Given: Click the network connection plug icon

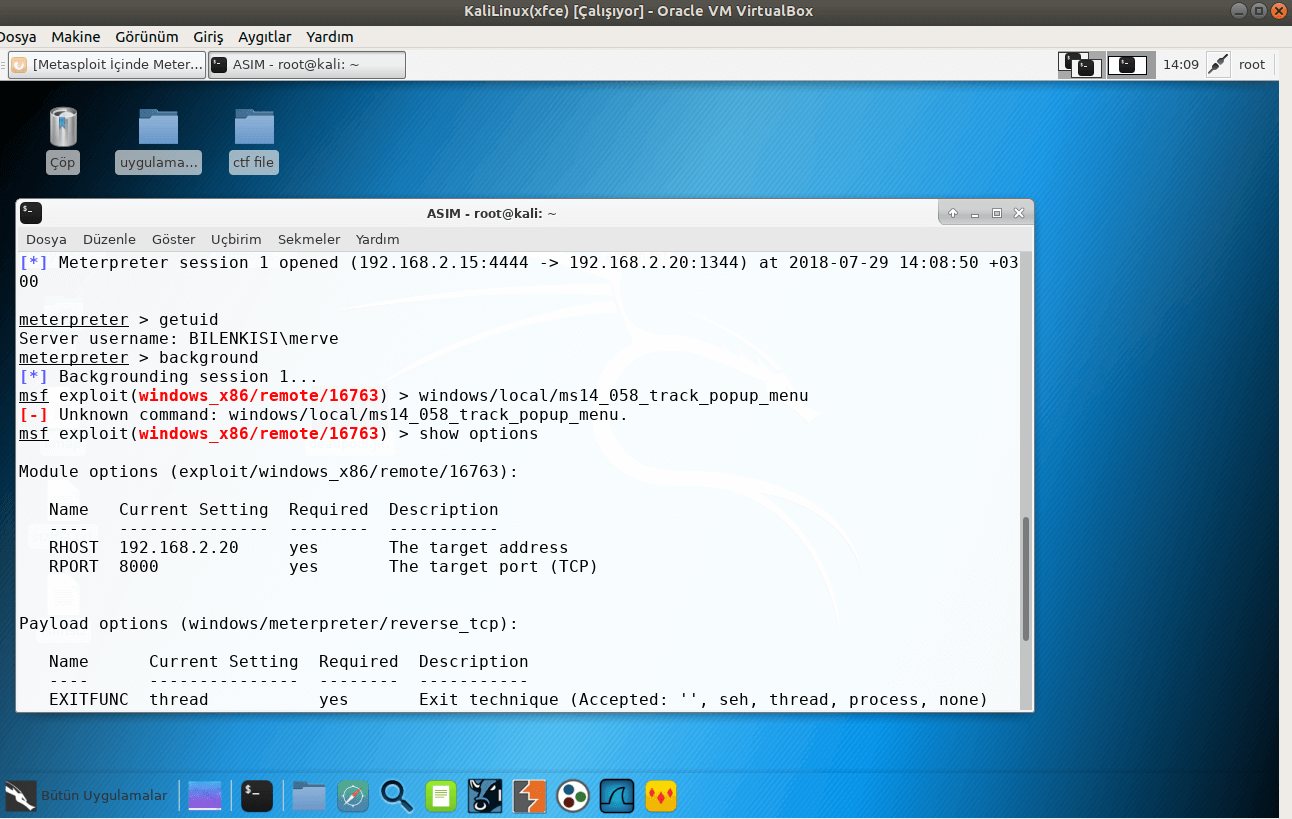Looking at the screenshot, I should [1217, 64].
